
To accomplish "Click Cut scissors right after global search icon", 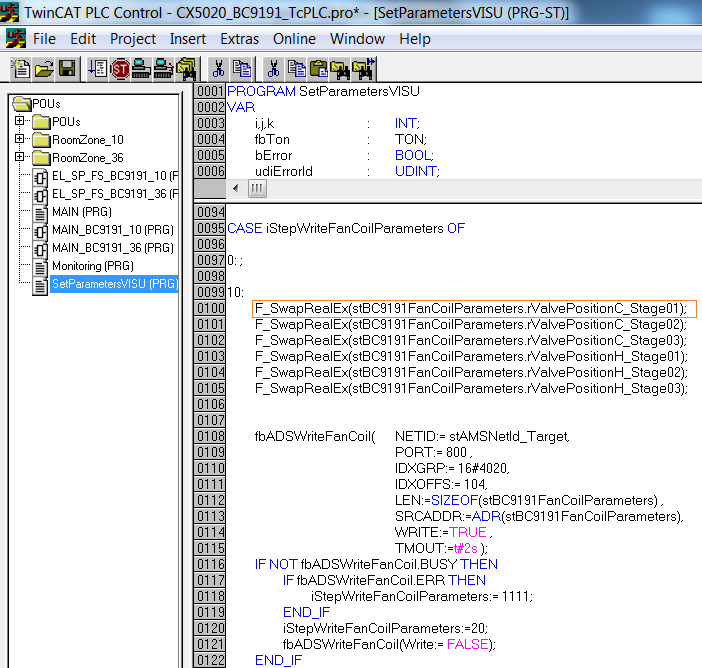I will (x=218, y=69).
